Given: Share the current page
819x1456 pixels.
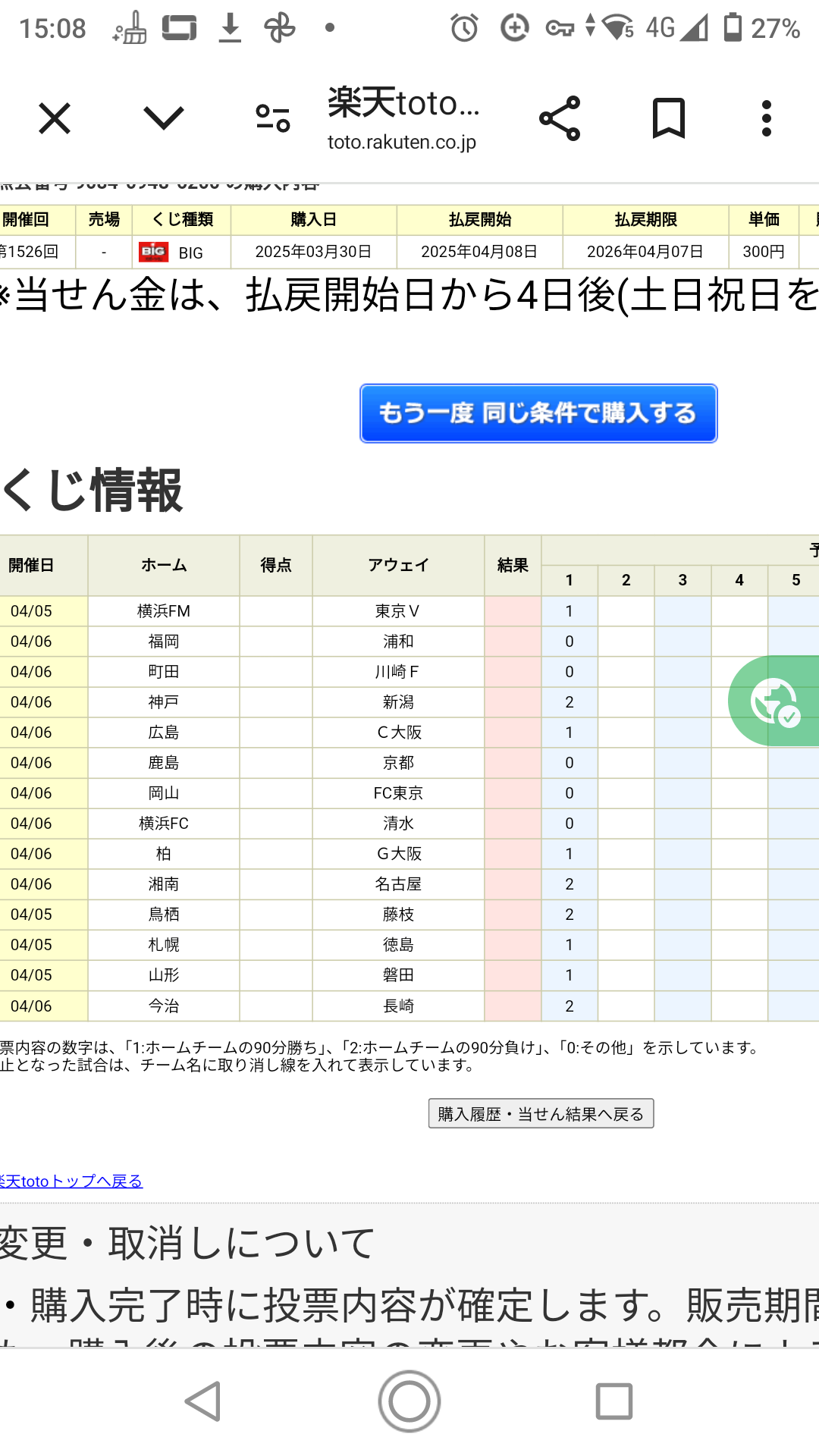Looking at the screenshot, I should [x=560, y=119].
